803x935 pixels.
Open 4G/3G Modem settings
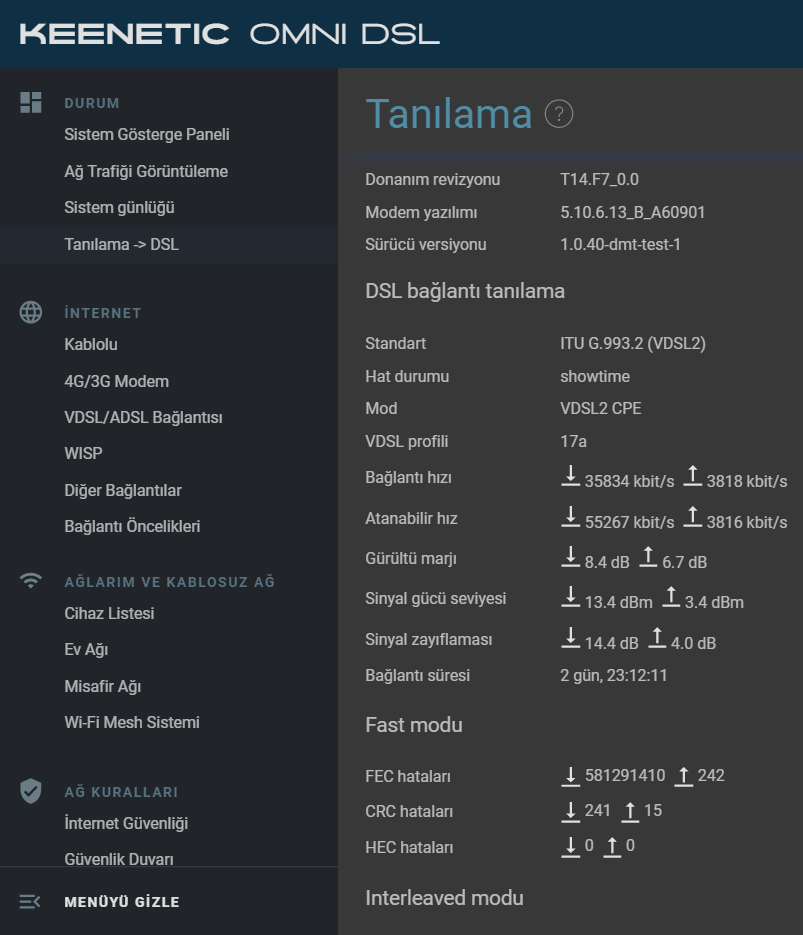point(116,382)
